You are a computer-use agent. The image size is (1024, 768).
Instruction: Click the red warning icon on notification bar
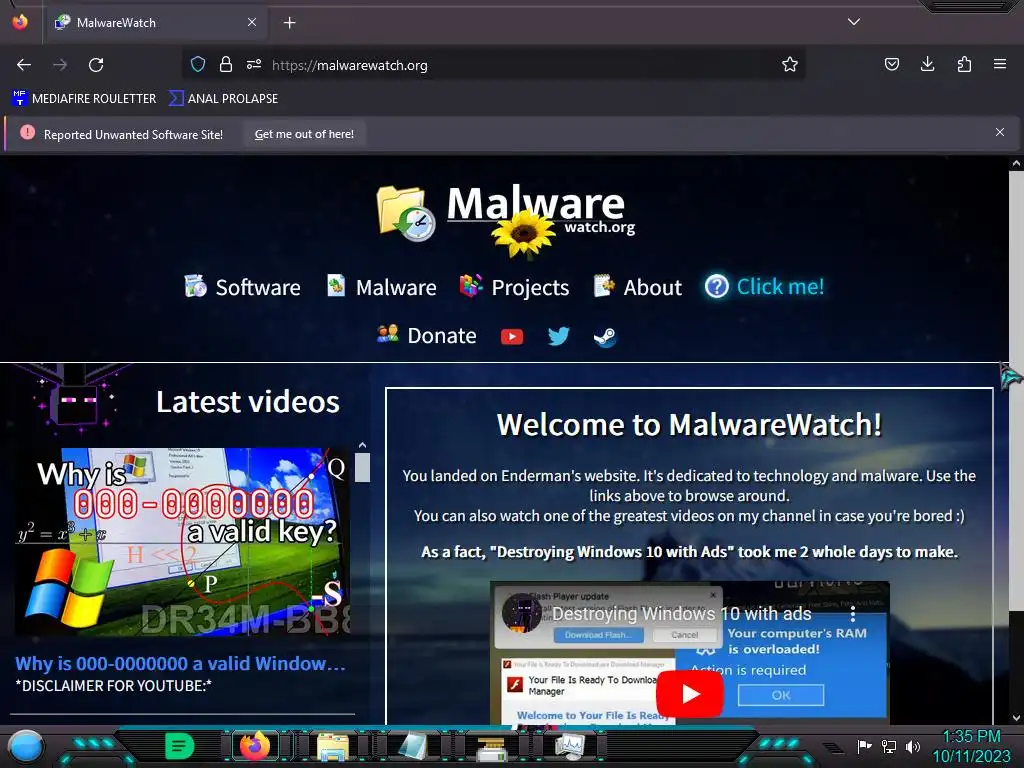tap(27, 133)
